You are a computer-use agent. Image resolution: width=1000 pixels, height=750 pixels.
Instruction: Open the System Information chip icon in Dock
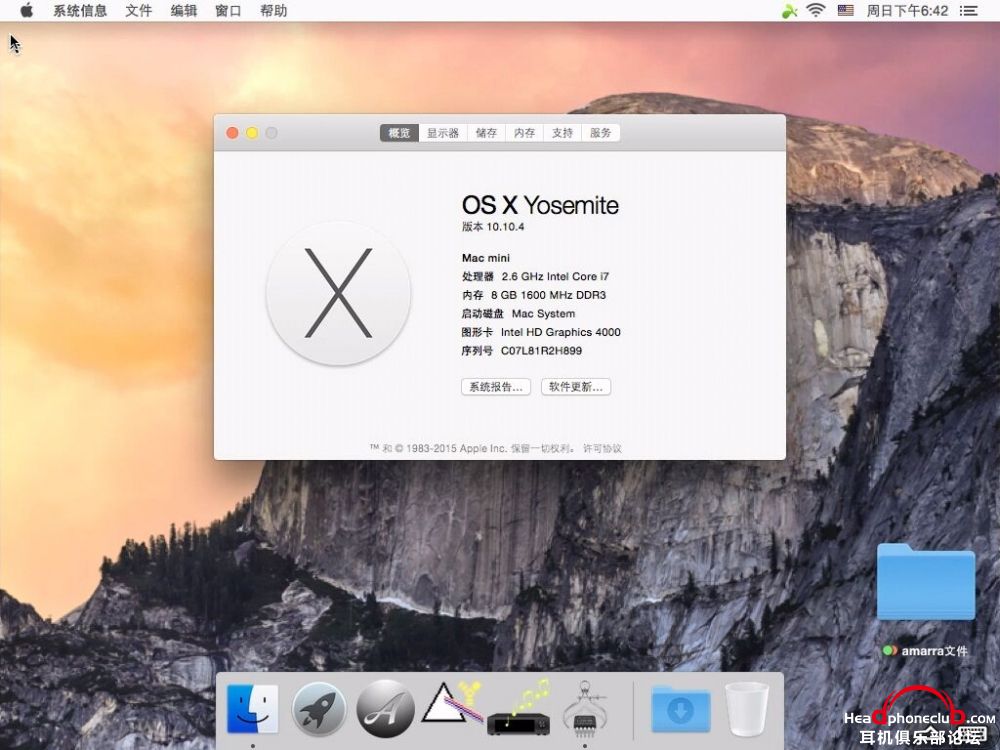(x=585, y=708)
